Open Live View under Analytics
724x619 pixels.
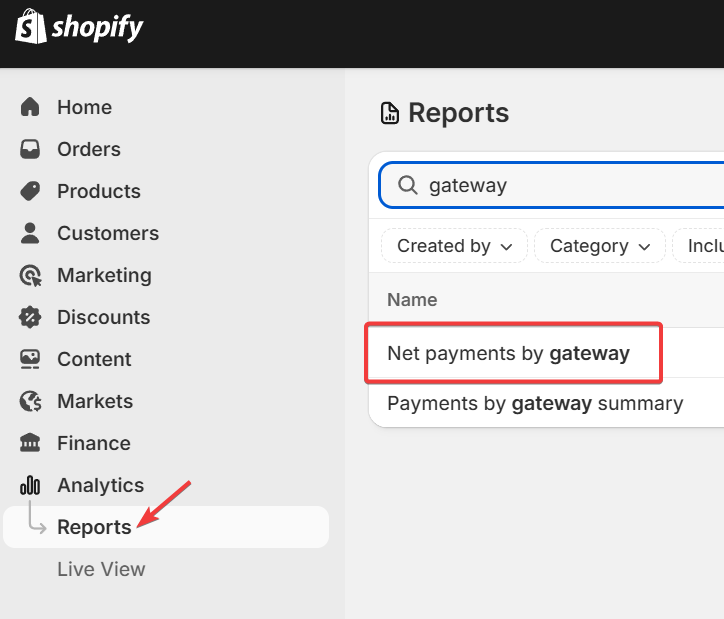pos(101,569)
